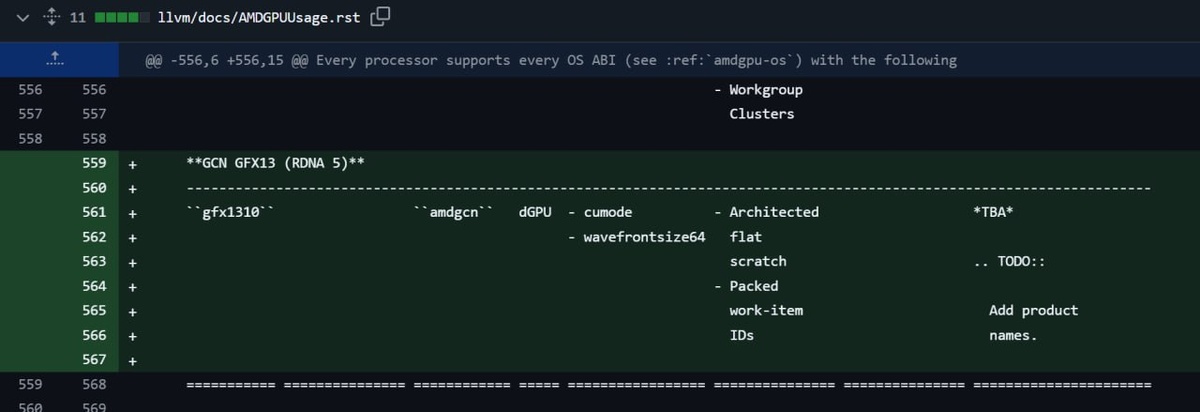
Task: Select added line number 561
Action: tap(94, 212)
